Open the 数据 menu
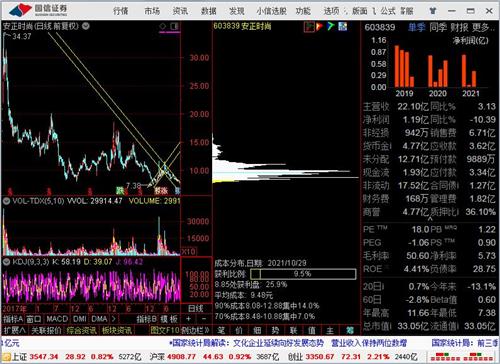Image resolution: width=500 pixels, height=364 pixels. coord(209,11)
